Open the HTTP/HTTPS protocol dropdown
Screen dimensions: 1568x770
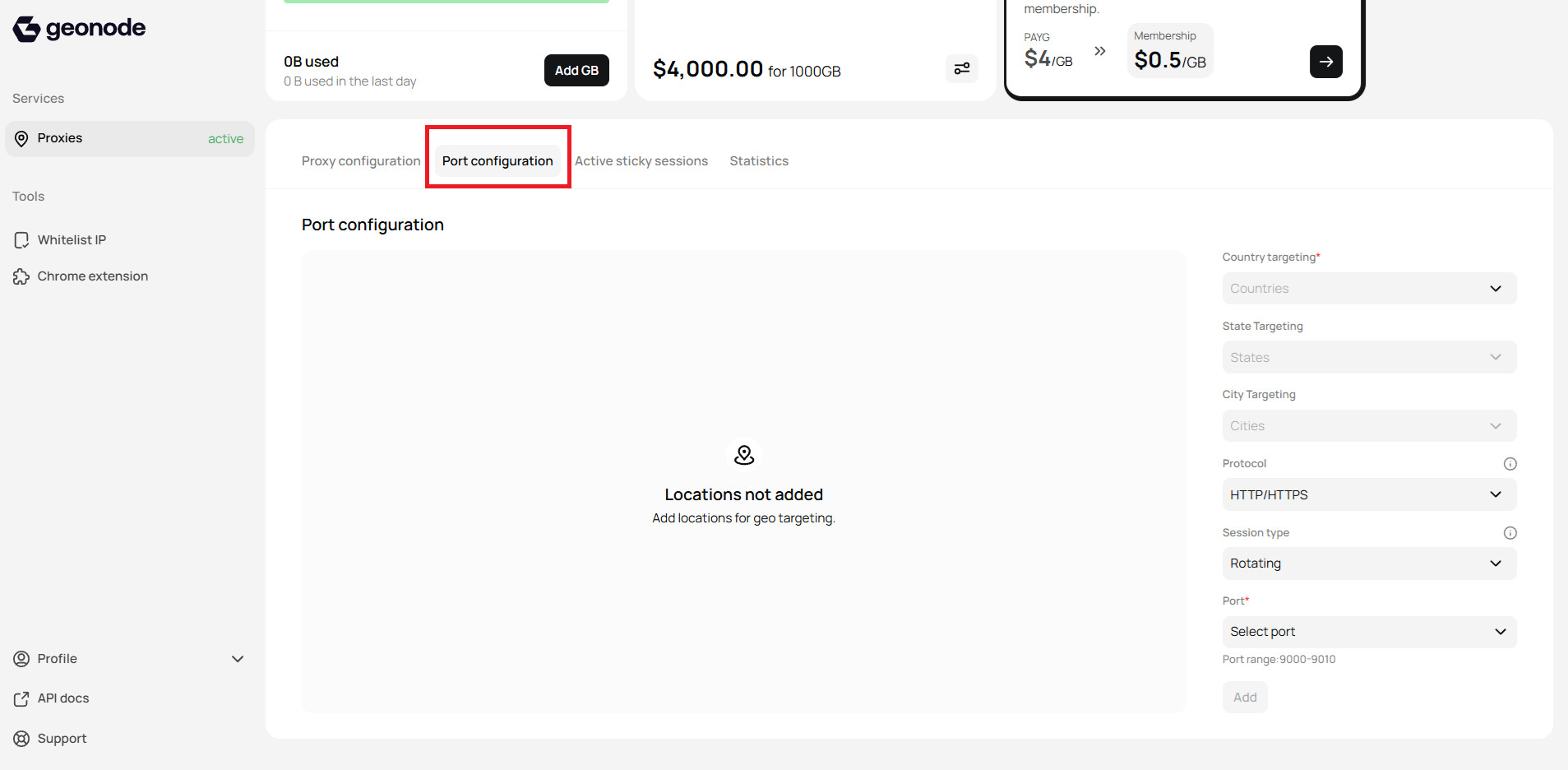pyautogui.click(x=1369, y=494)
